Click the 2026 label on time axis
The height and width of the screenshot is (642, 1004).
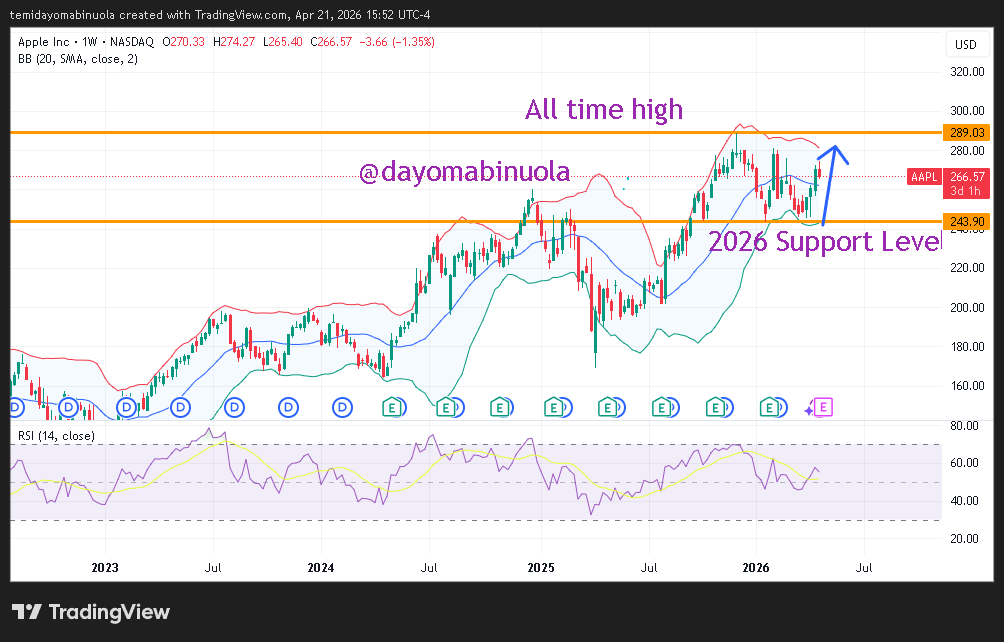click(756, 568)
